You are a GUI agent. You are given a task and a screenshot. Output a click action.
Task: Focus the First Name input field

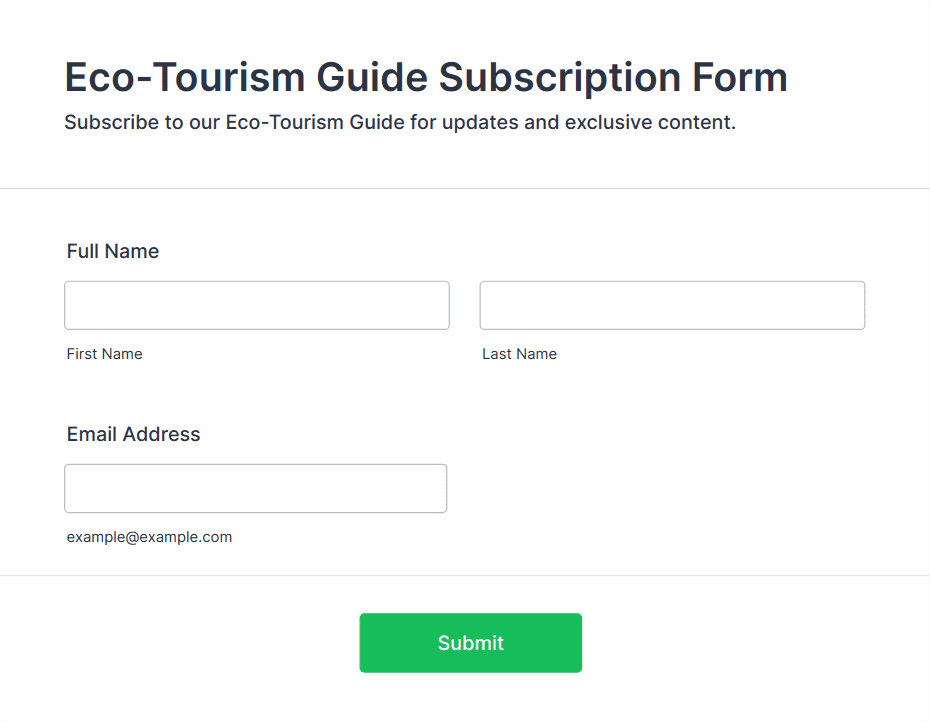(257, 305)
